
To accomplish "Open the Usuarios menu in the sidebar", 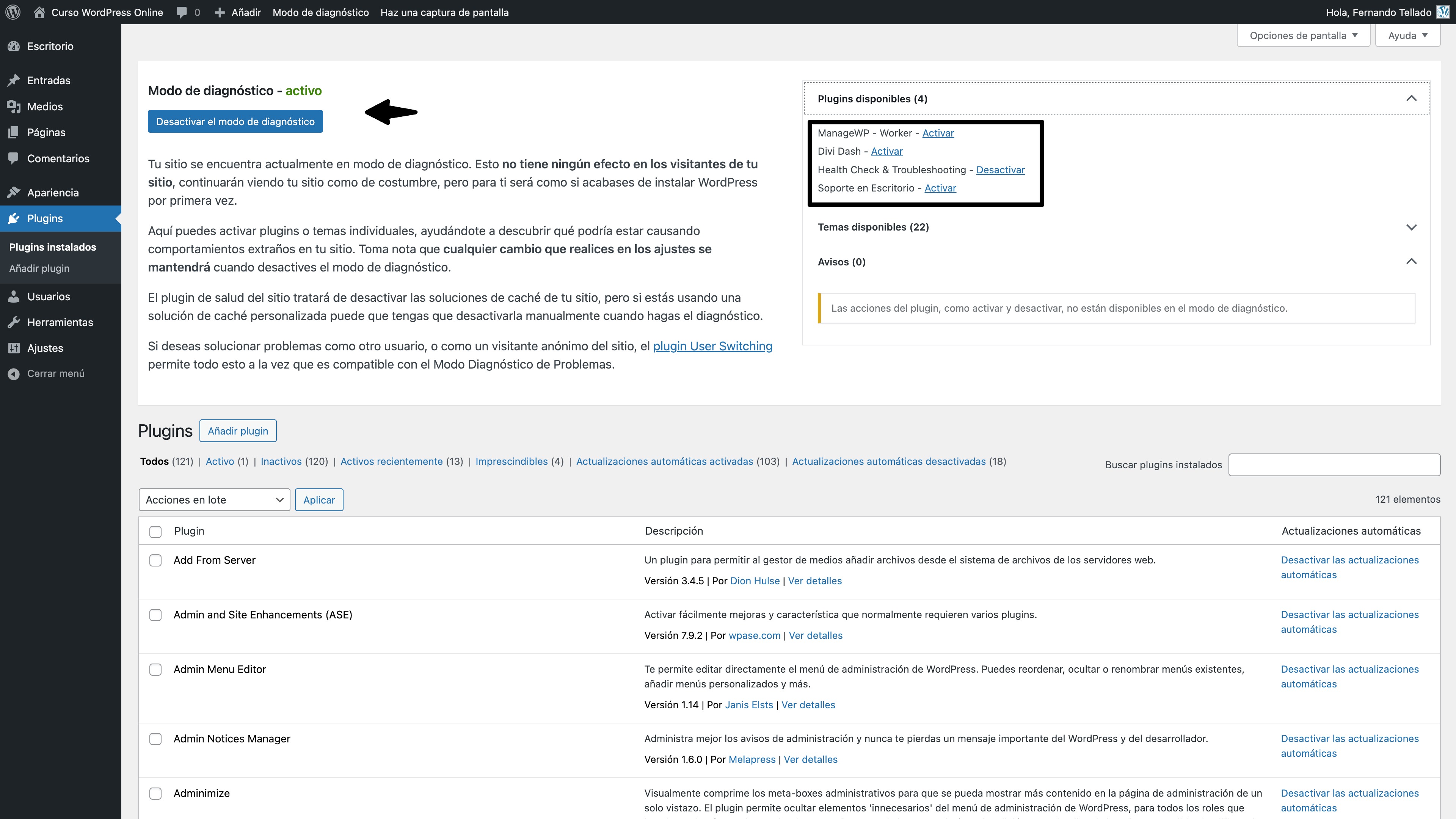I will point(49,296).
